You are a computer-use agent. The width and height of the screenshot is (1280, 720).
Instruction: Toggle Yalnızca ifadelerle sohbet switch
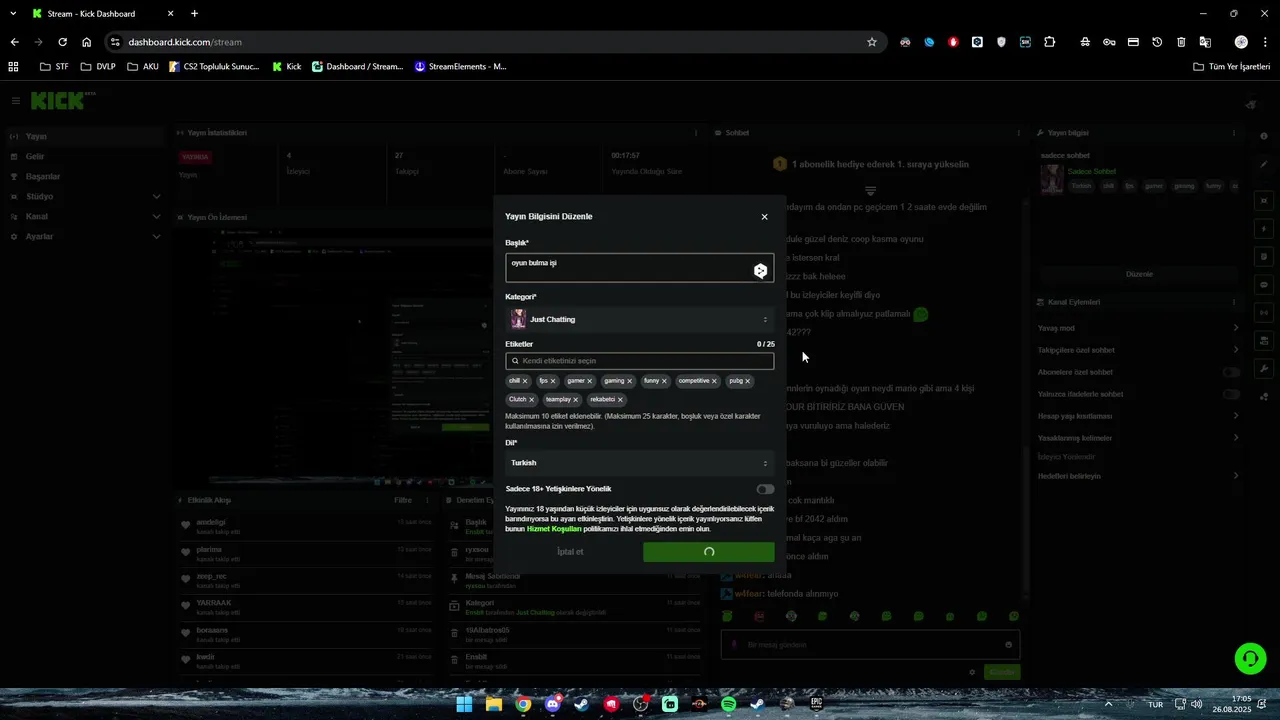pos(1232,394)
